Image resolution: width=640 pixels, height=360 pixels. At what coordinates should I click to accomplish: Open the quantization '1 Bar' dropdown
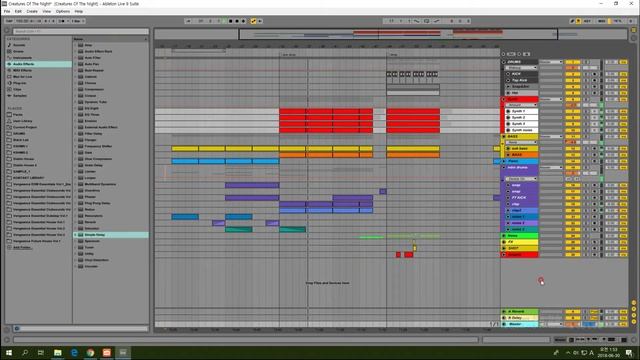tap(78, 21)
